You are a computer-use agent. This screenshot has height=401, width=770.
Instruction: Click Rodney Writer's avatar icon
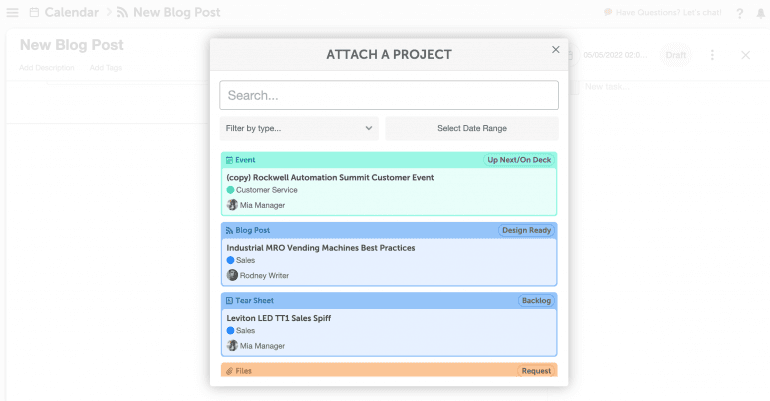232,275
